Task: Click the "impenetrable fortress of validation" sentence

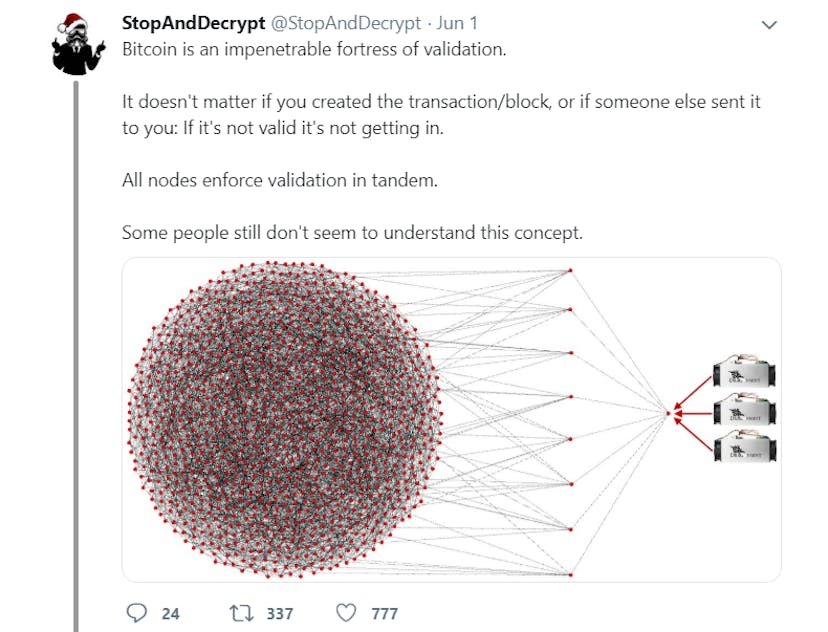Action: coord(314,49)
